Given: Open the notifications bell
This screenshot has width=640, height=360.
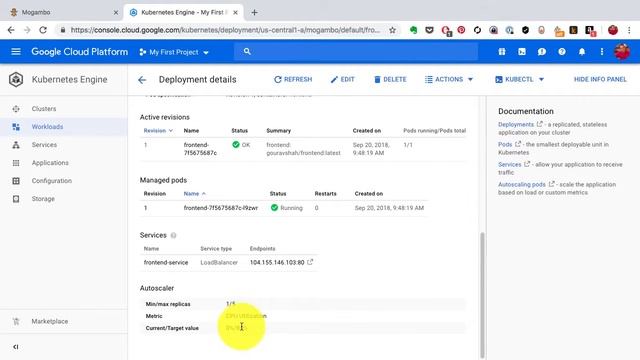Looking at the screenshot, I should tap(582, 52).
